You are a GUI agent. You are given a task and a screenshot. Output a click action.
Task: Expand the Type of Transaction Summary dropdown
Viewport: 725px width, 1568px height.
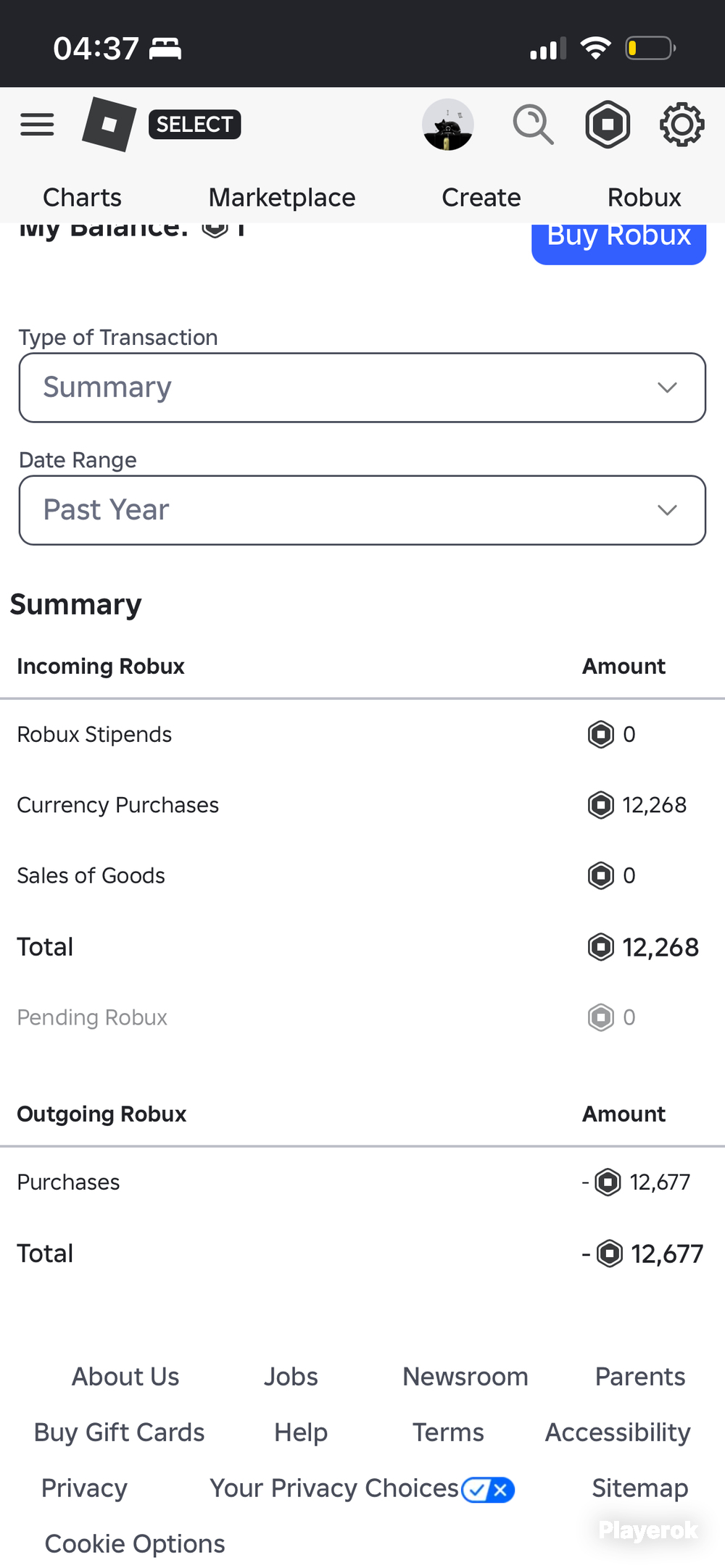click(x=362, y=388)
